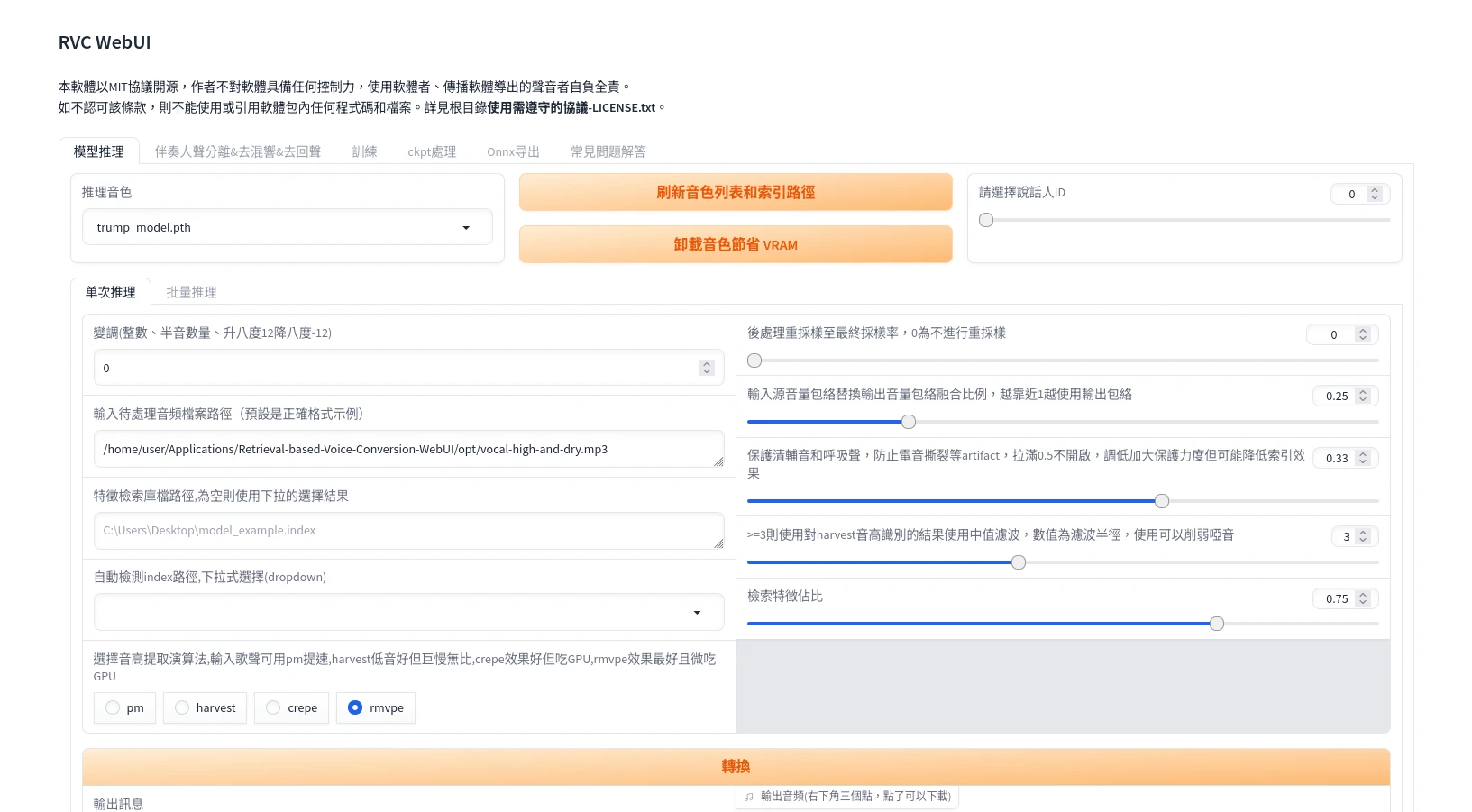
Task: Select the rmvpe pitch extraction option
Action: pos(356,708)
